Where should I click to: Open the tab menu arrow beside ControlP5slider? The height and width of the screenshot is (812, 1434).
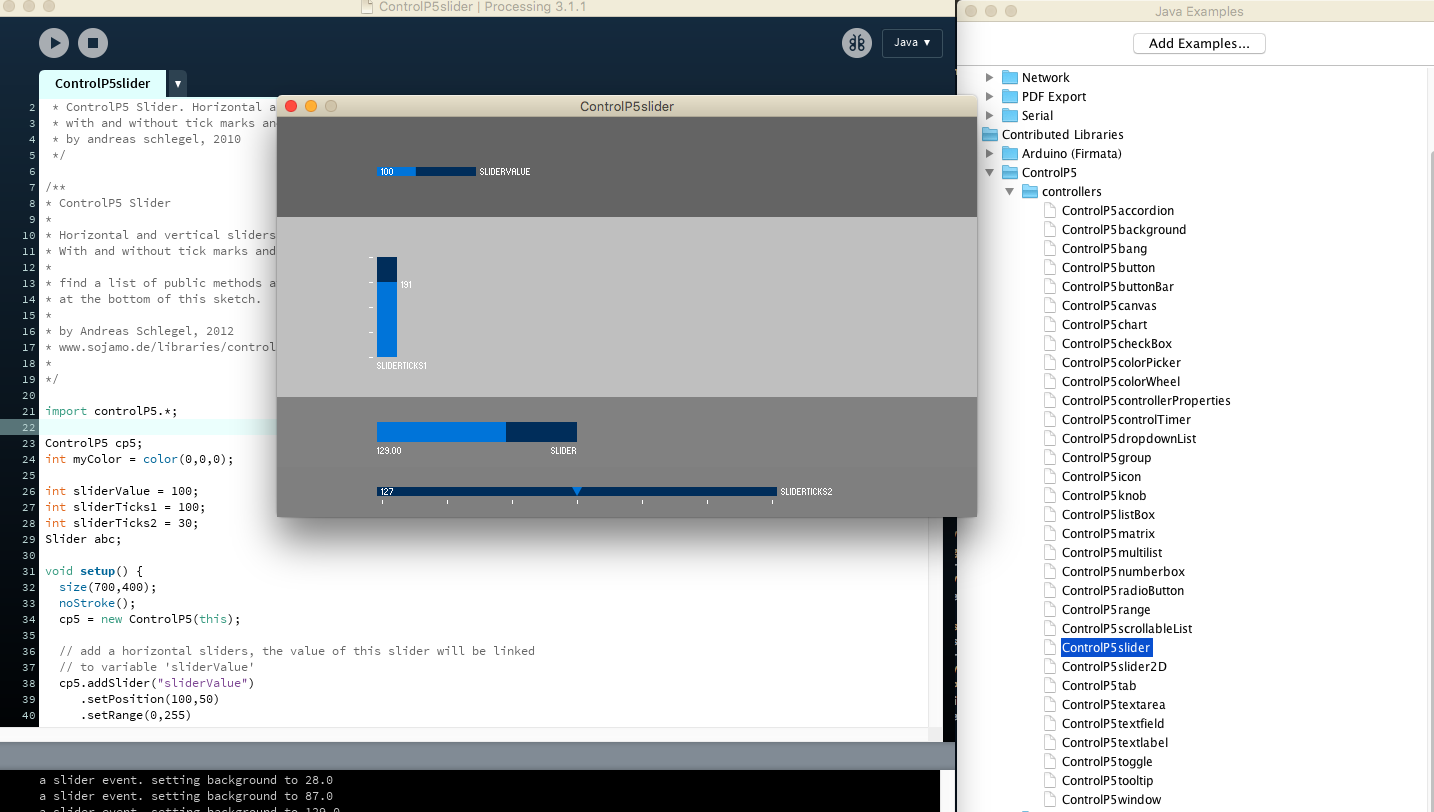click(177, 84)
